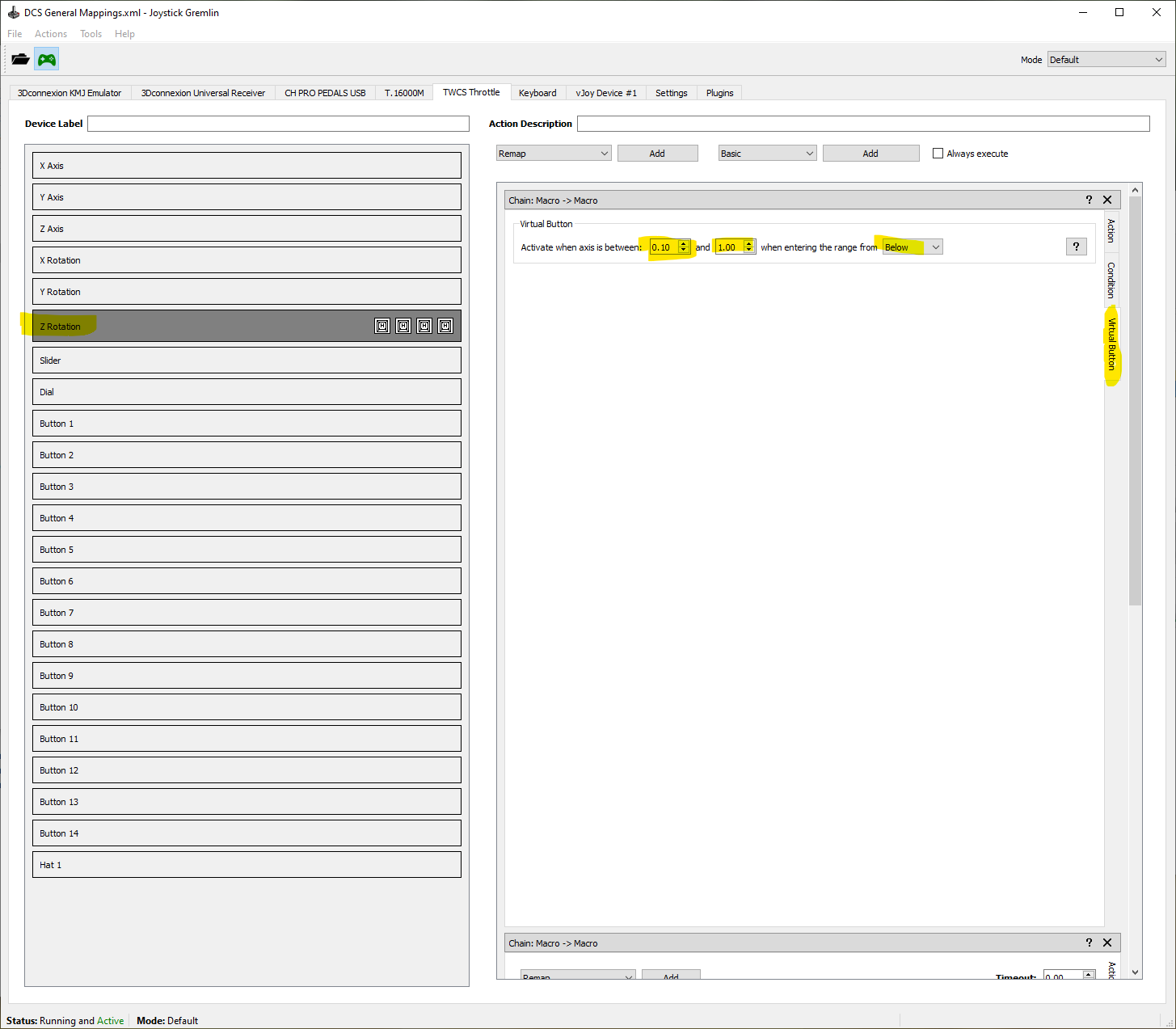This screenshot has height=1029, width=1176.
Task: Select the Slider input
Action: [x=247, y=360]
